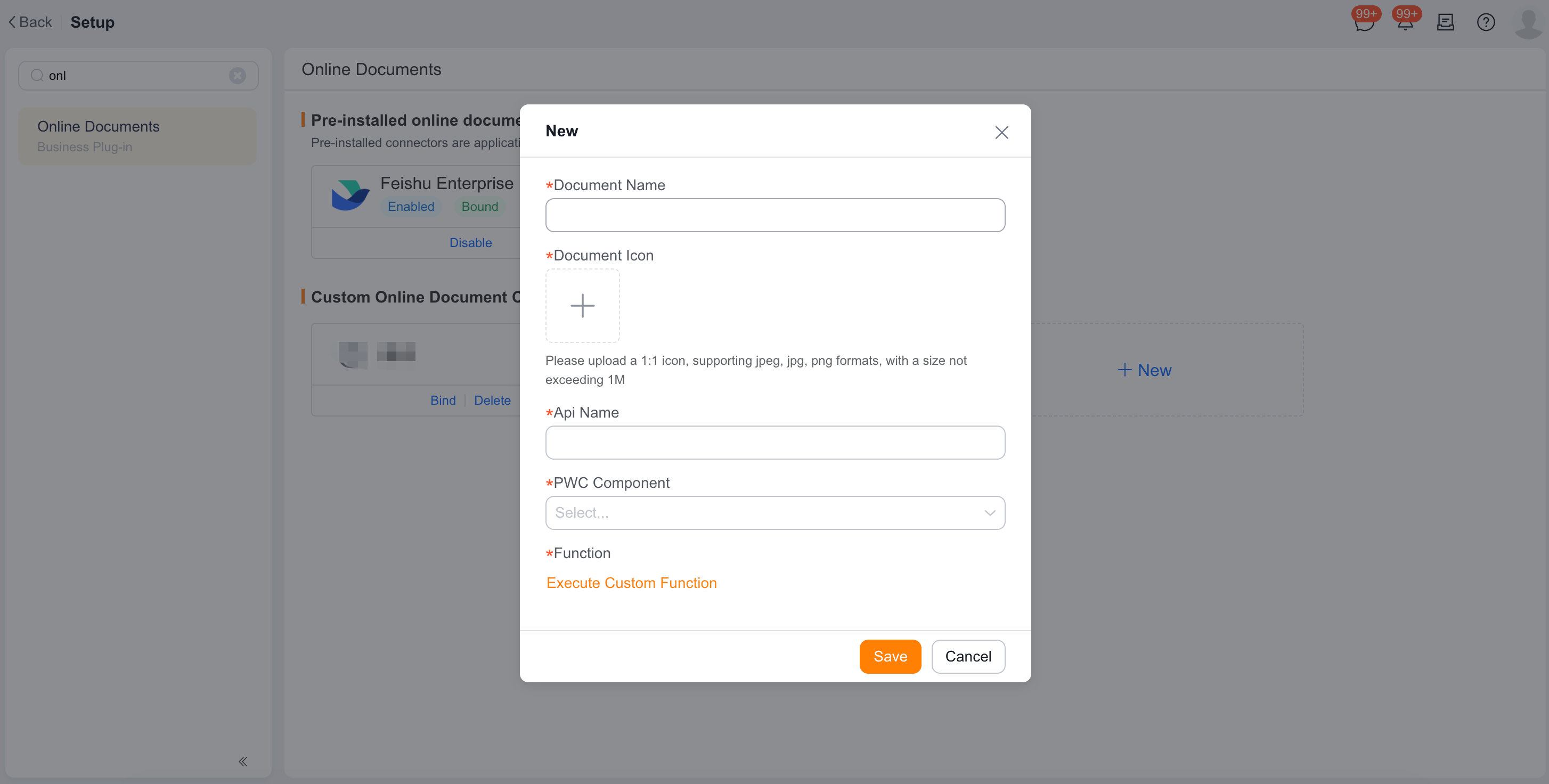Open the user avatar profile menu
Screen dimensions: 1549x784
pos(1528,24)
